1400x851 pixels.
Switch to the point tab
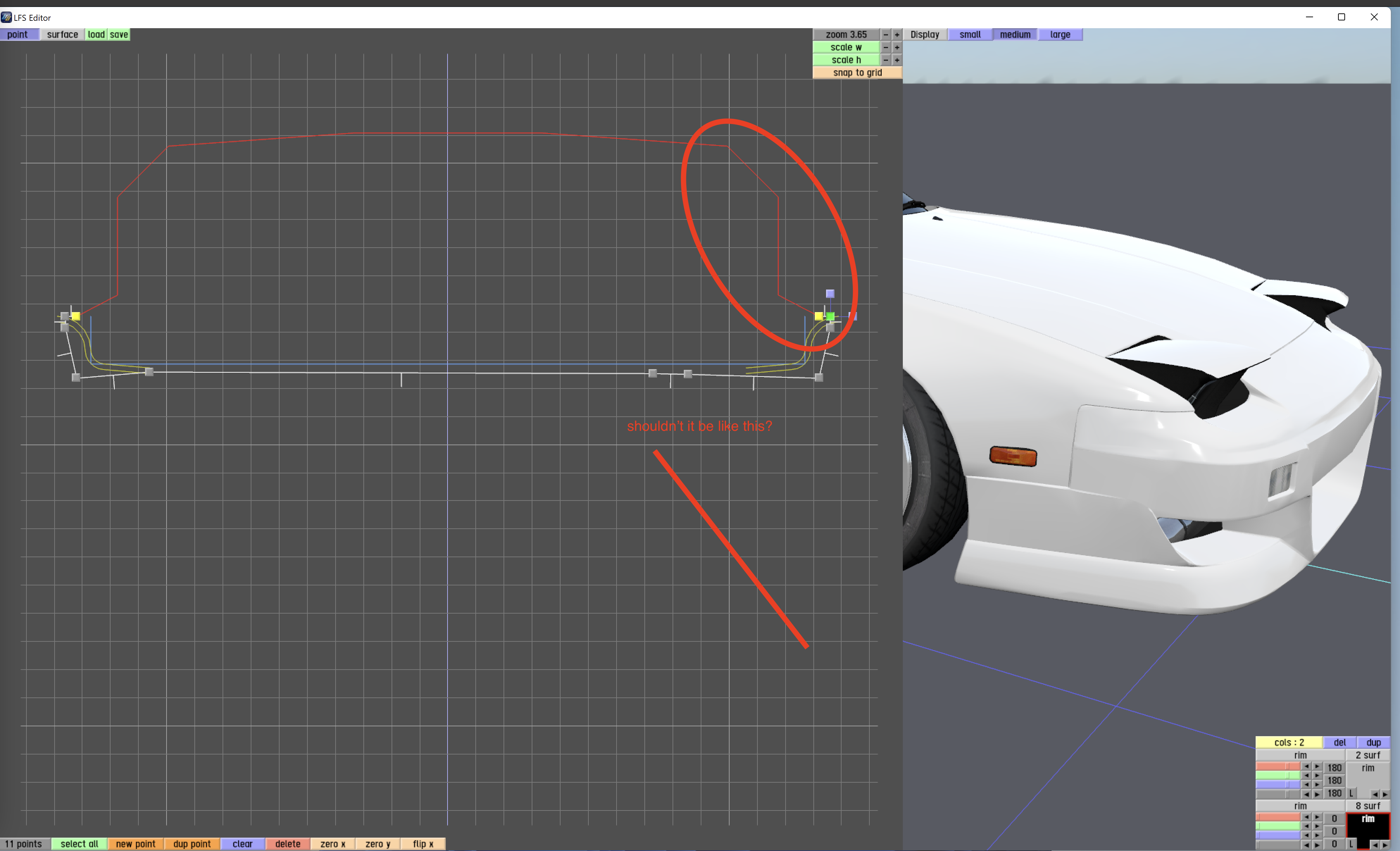18,35
